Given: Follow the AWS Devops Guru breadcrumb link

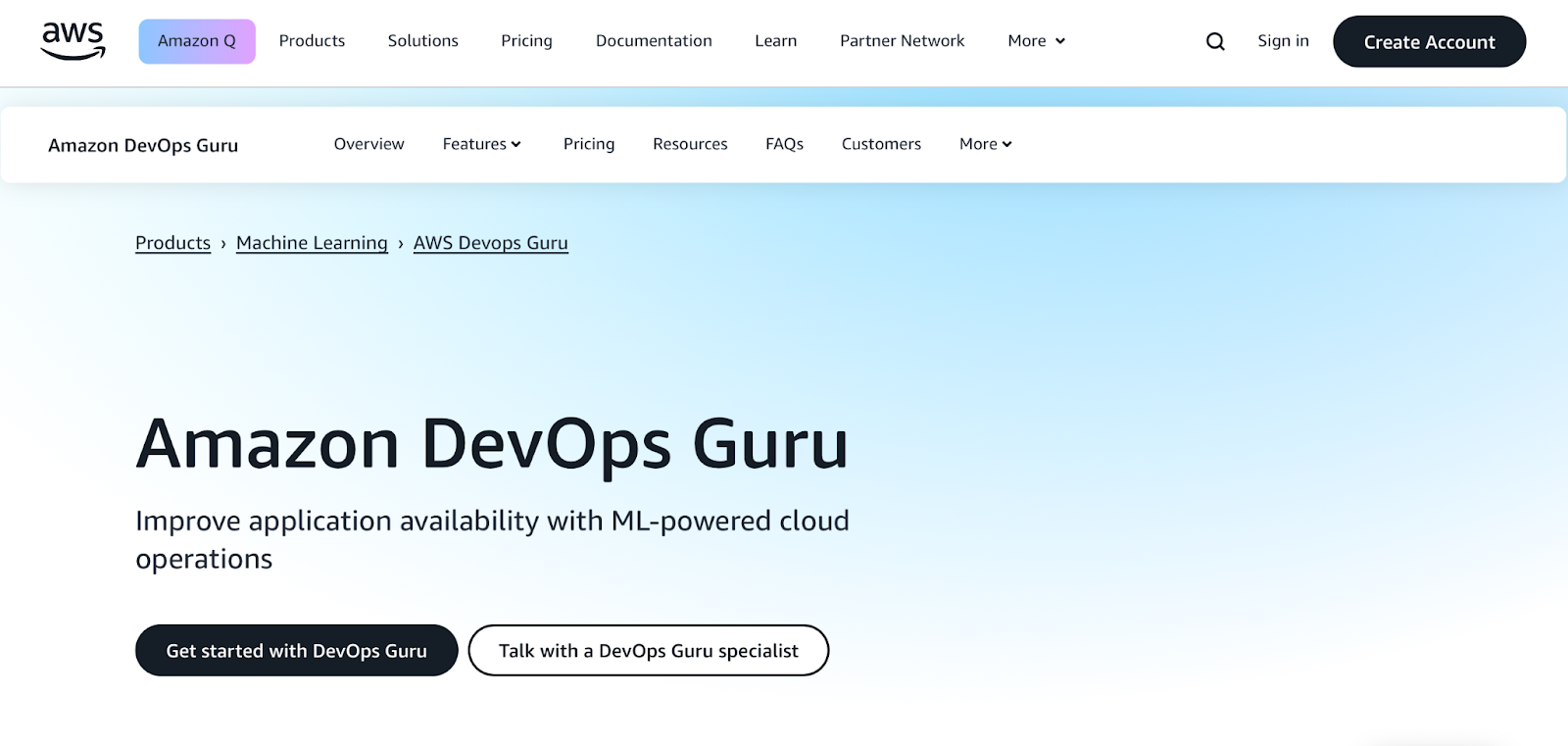Looking at the screenshot, I should [490, 243].
